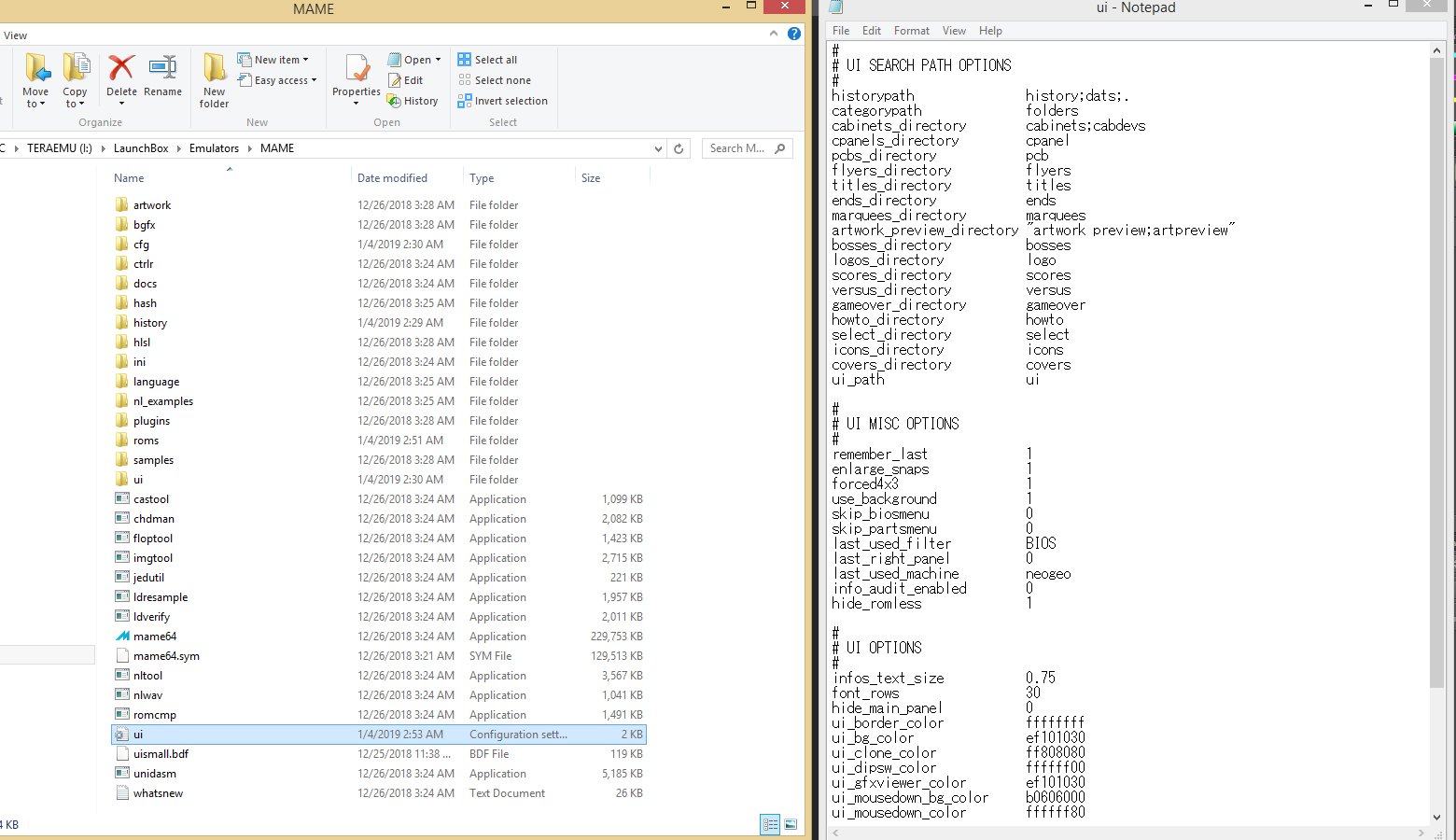Open the address bar history dropdown
The image size is (1456, 840).
658,148
